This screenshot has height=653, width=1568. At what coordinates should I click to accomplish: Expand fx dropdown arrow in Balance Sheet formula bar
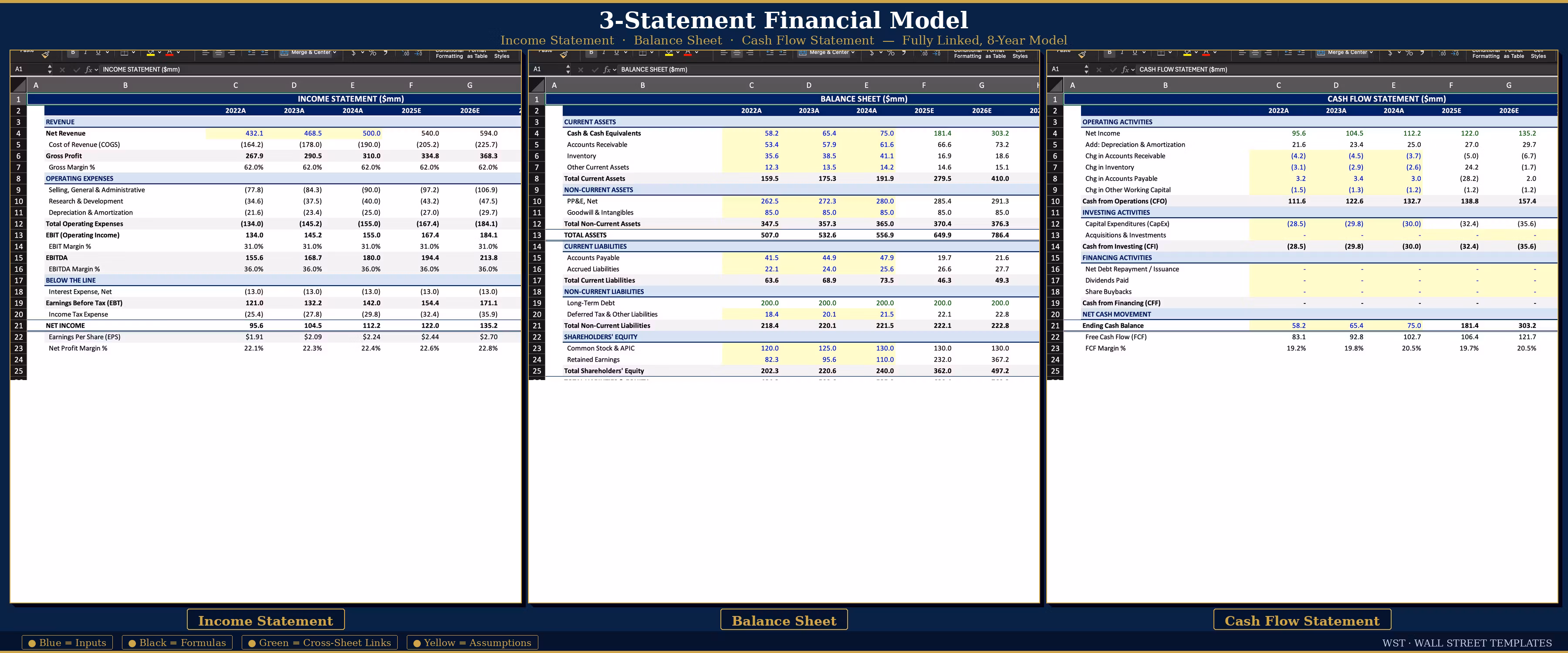click(x=615, y=69)
